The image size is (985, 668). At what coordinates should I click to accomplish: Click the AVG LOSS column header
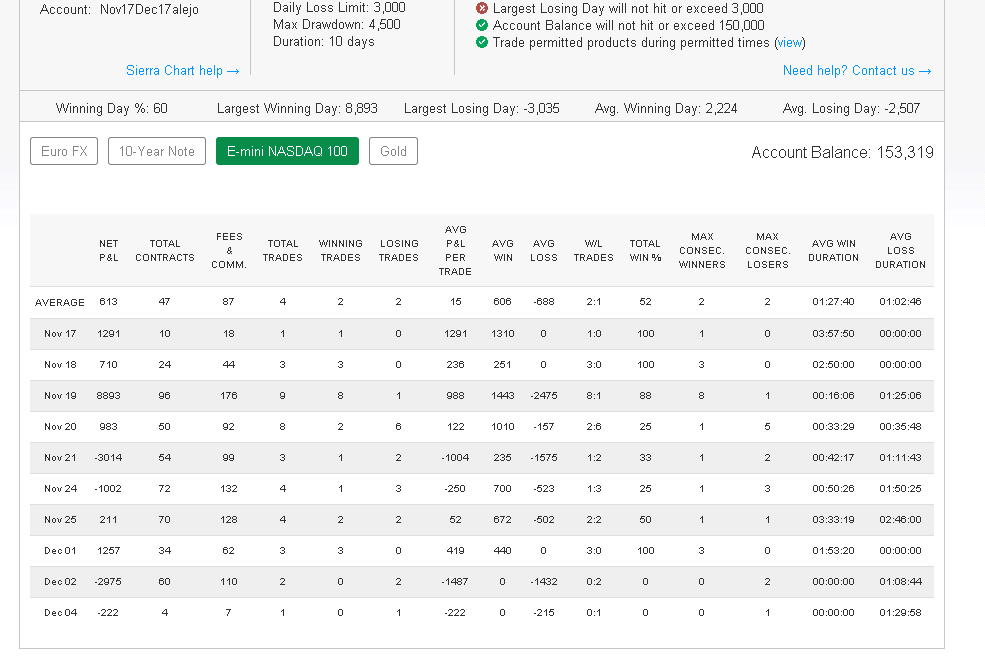point(543,250)
